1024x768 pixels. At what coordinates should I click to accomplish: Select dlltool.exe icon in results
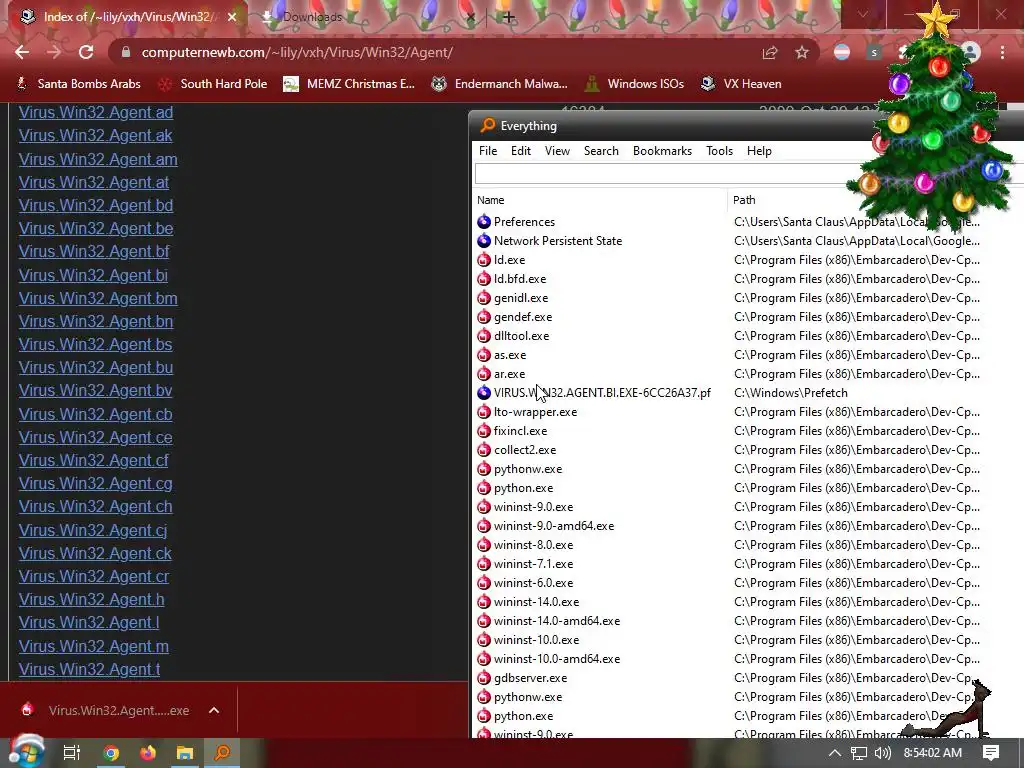coord(484,336)
